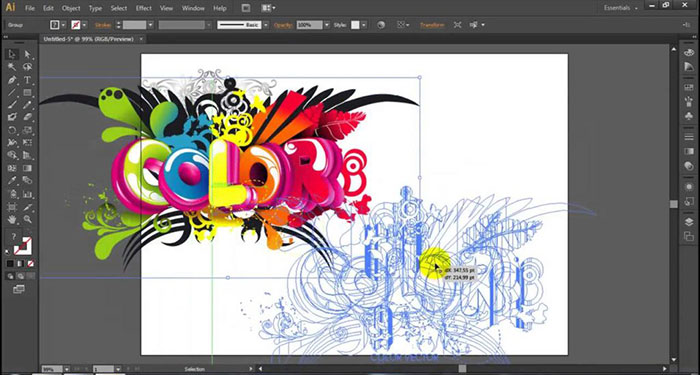This screenshot has width=700, height=375.
Task: Open Essentials workspace switcher
Action: click(x=620, y=8)
